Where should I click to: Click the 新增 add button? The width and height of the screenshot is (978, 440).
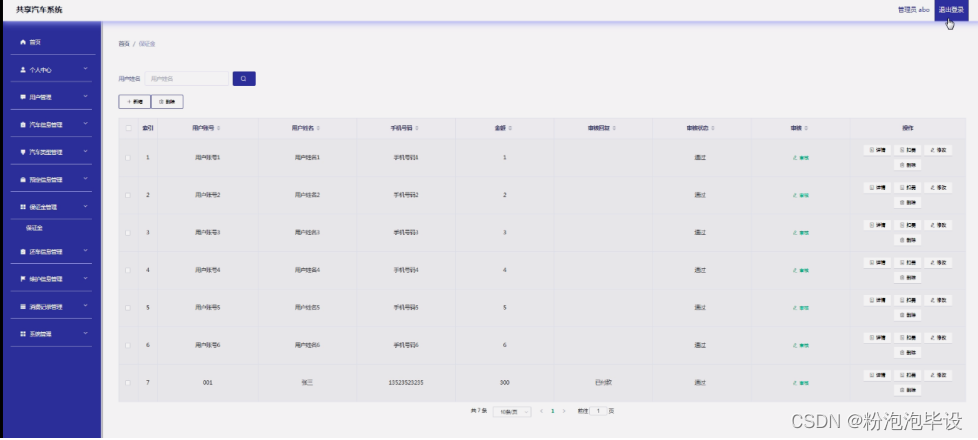point(135,101)
